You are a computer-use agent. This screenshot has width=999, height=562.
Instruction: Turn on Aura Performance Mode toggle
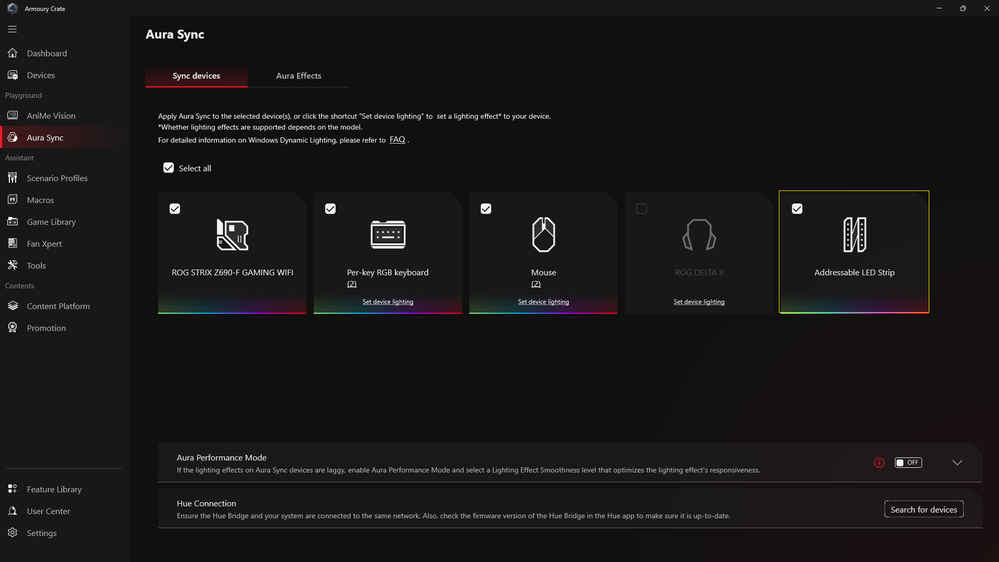point(908,463)
